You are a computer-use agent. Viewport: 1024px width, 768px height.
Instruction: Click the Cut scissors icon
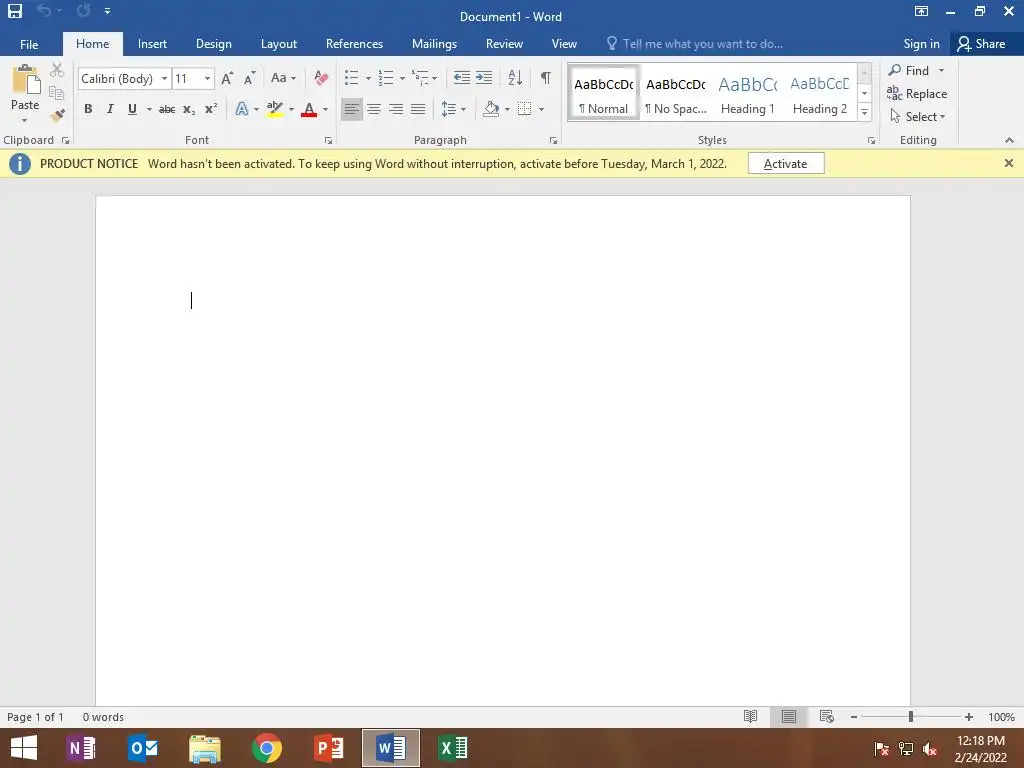[x=57, y=70]
